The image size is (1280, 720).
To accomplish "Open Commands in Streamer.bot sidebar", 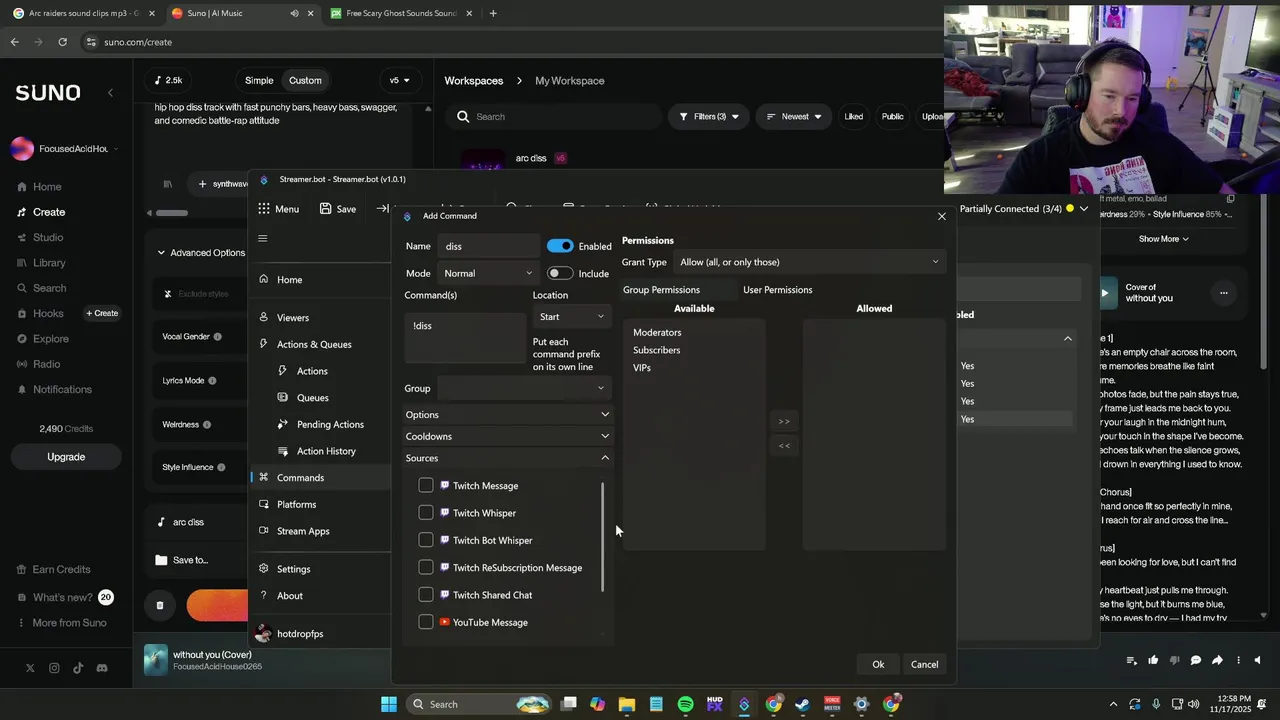I will (x=320, y=477).
